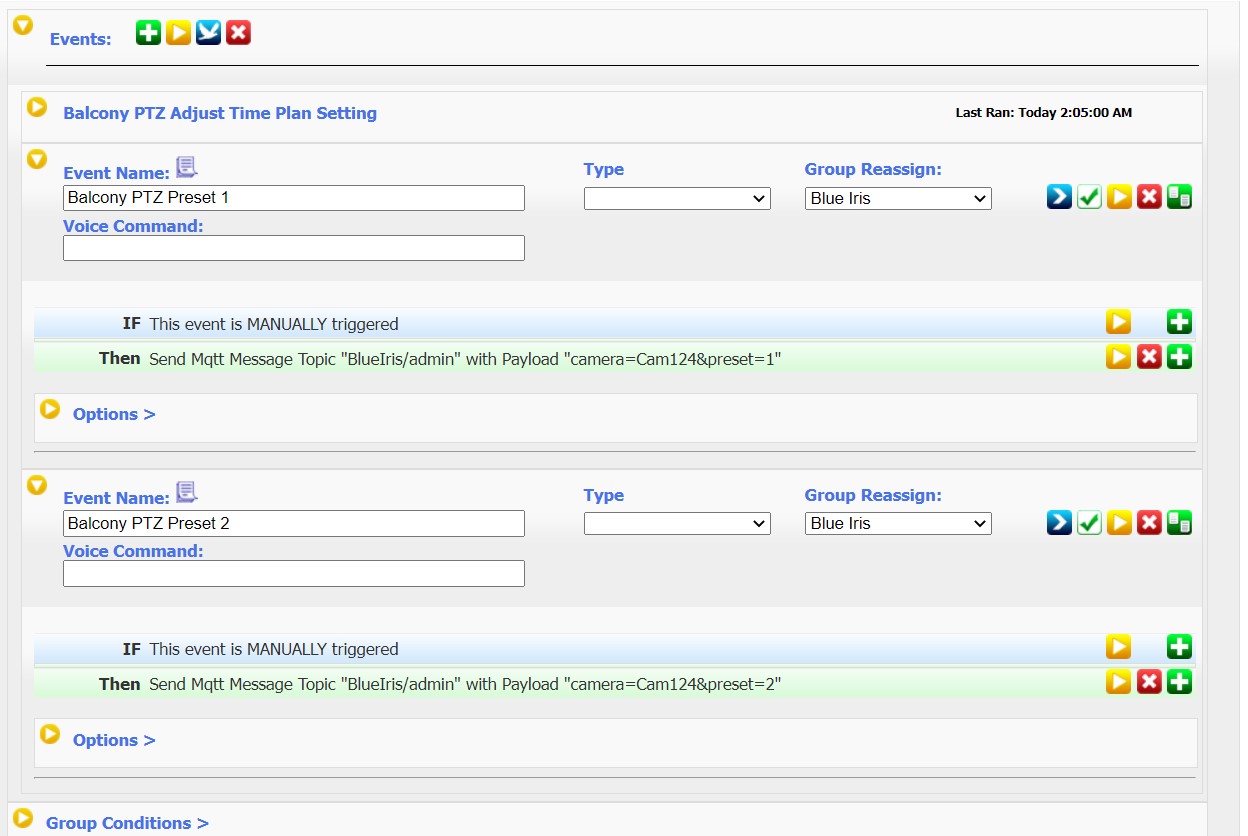Click the green add event button beside Events
This screenshot has width=1248, height=836.
click(x=148, y=33)
